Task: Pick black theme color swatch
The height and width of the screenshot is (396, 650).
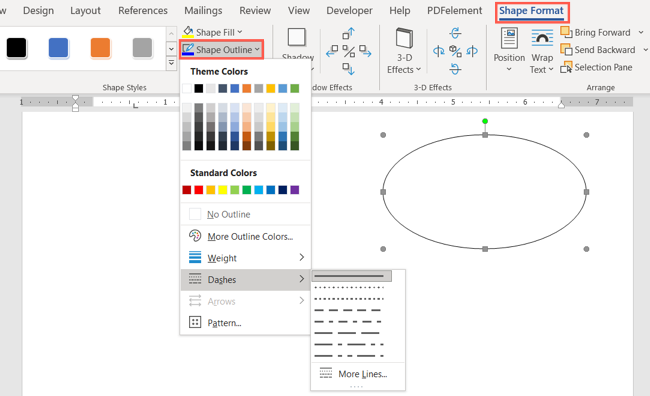Action: coord(199,88)
